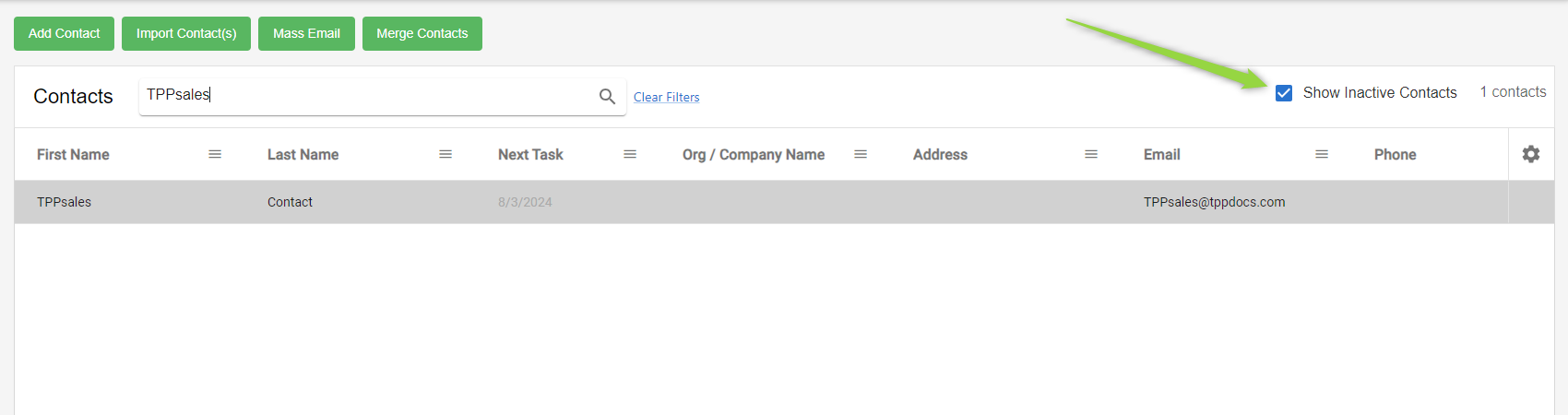Sort by Next Task column header
This screenshot has height=415, width=1568.
[530, 155]
